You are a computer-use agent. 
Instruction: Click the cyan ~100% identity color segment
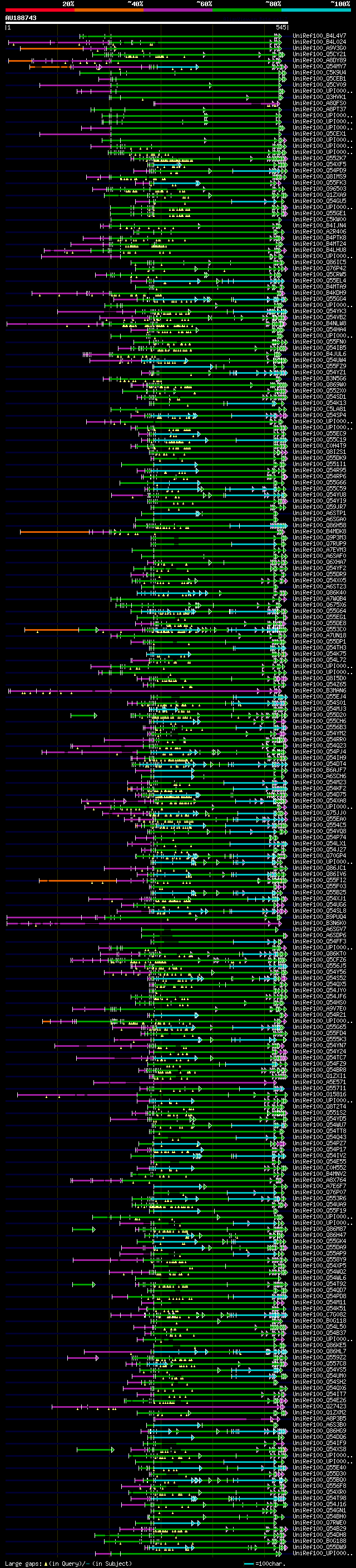tap(317, 10)
